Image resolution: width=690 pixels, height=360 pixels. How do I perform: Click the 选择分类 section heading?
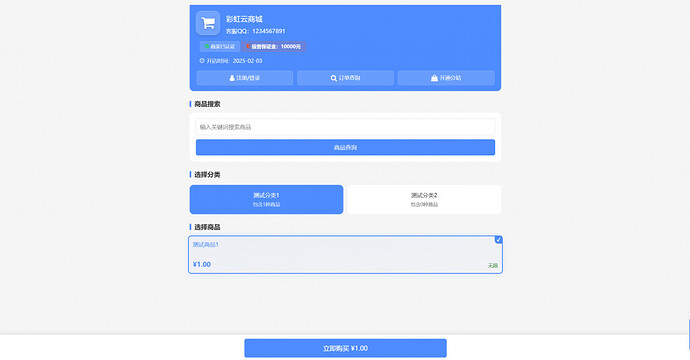tap(207, 175)
